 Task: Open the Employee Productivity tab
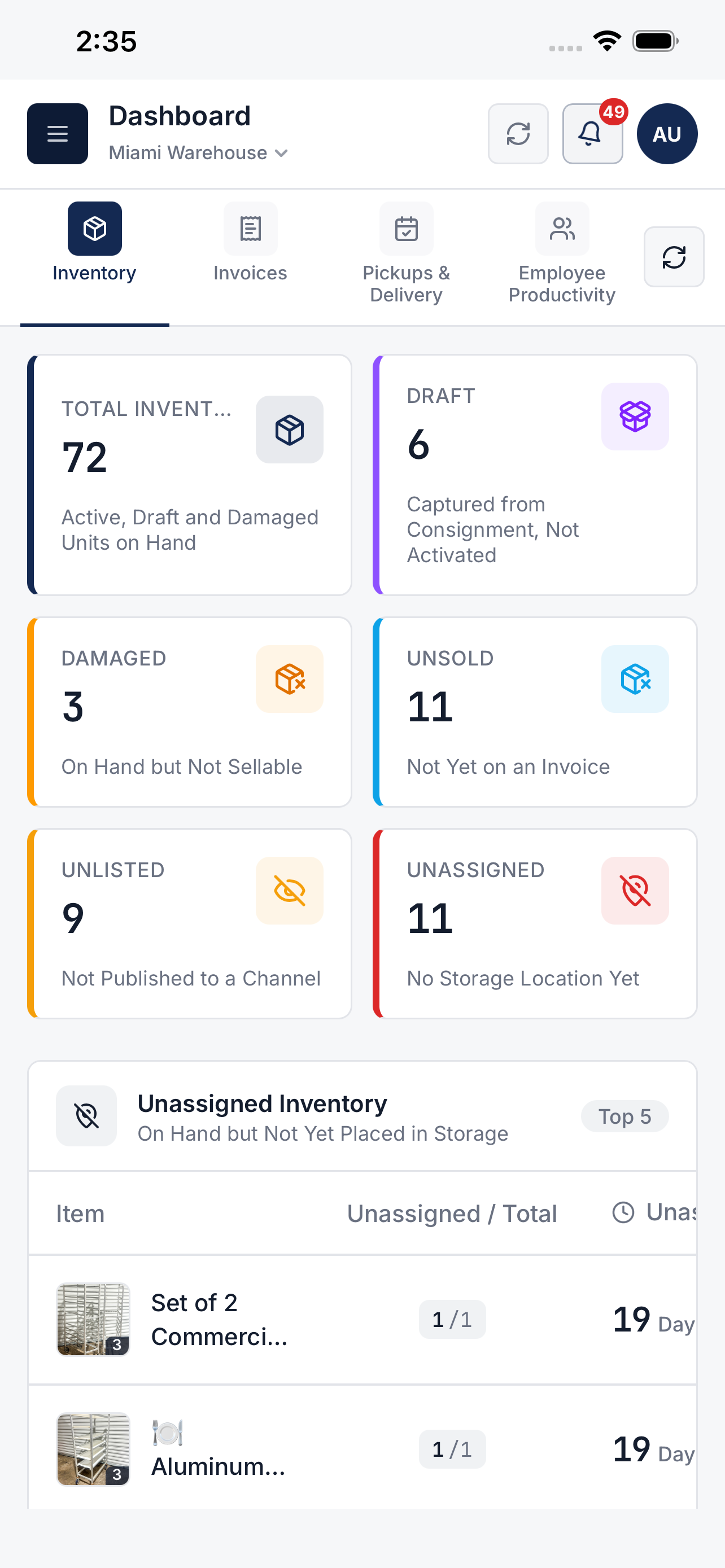tap(562, 254)
